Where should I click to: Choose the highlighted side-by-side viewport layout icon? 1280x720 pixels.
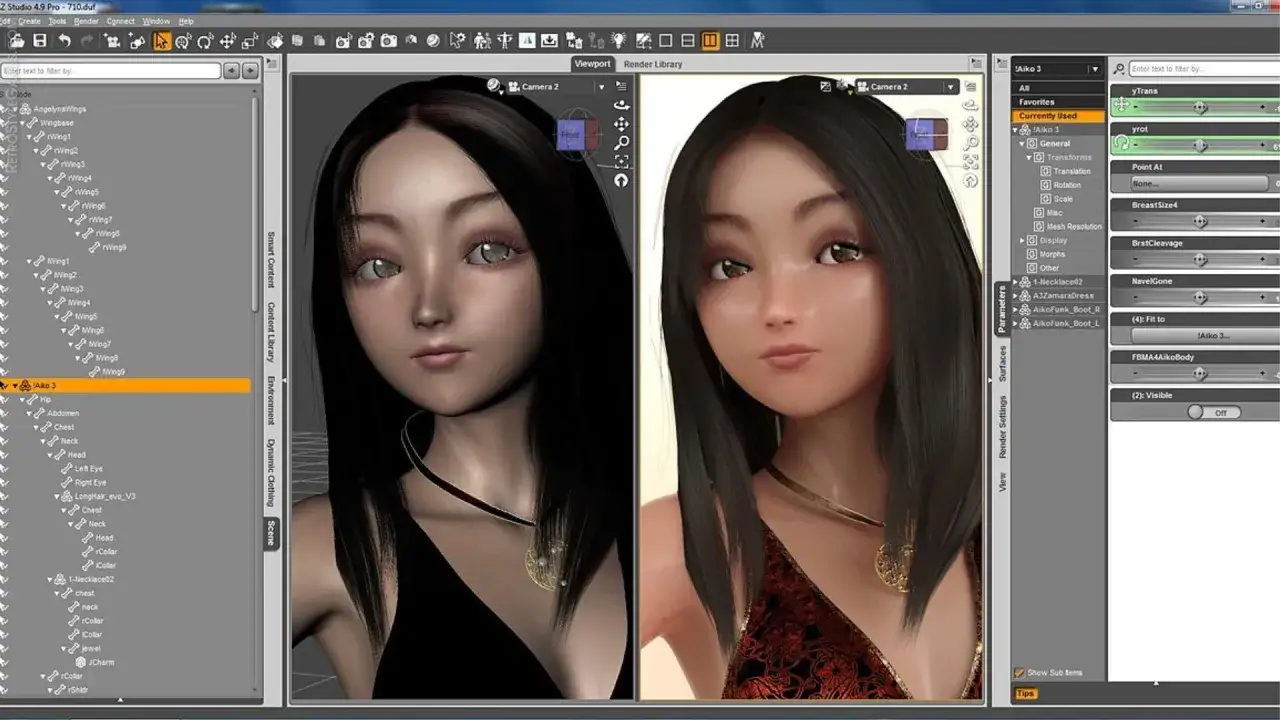click(710, 41)
